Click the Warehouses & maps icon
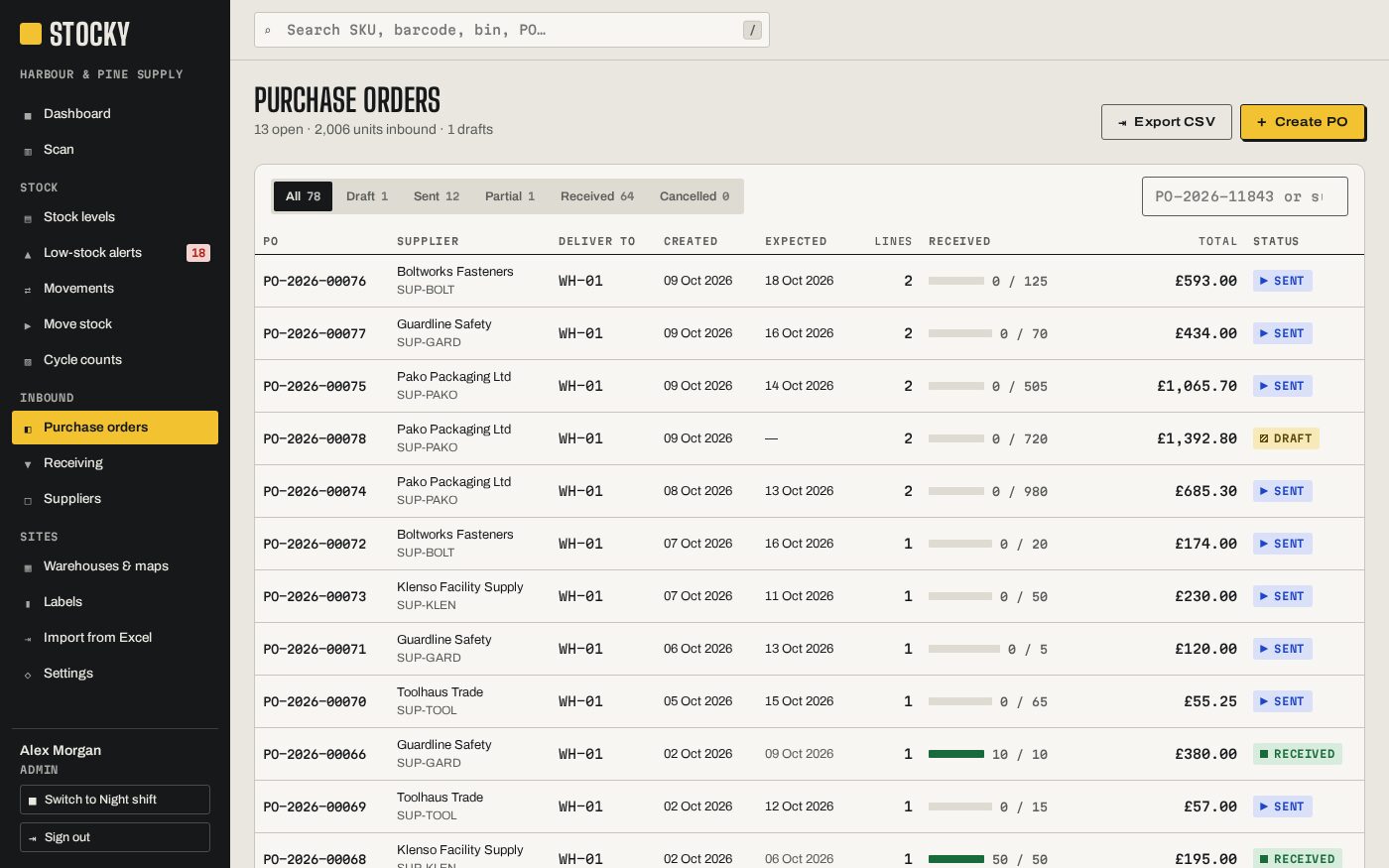This screenshot has width=1389, height=868. tap(28, 567)
